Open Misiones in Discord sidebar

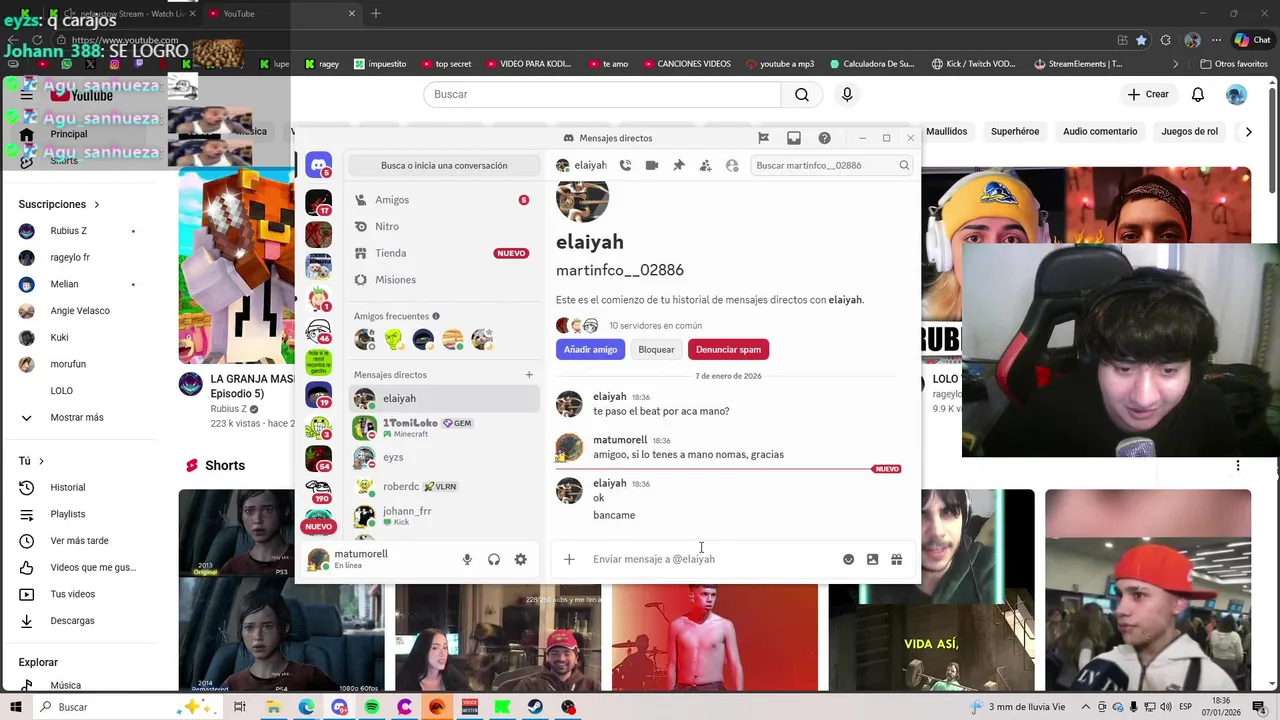pos(442,280)
